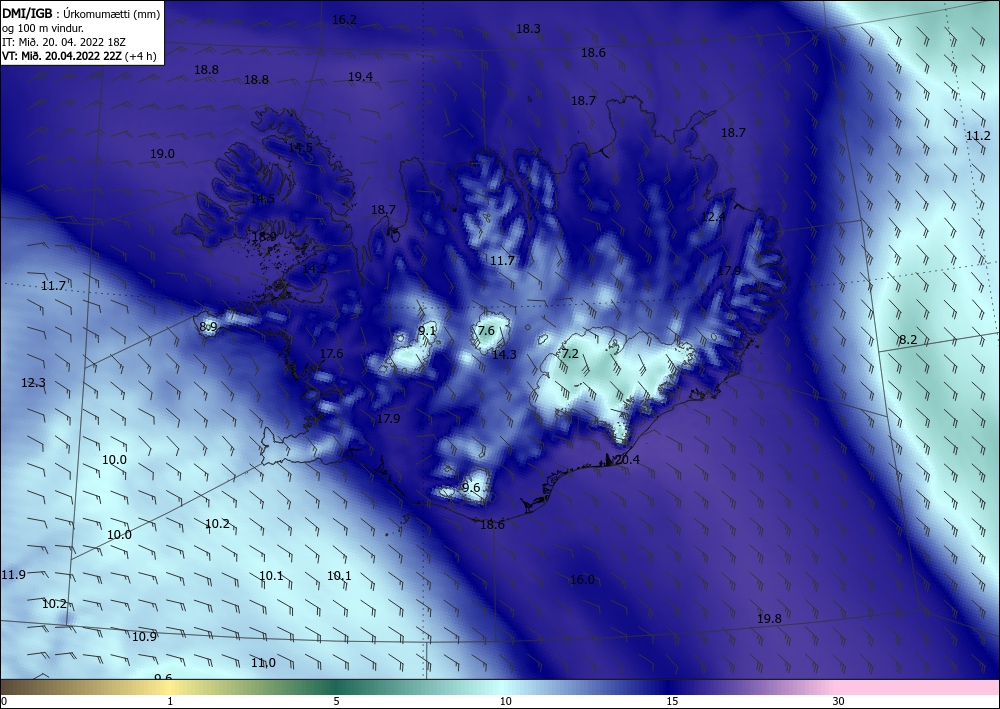Click the 7.6 value on Hofsjökull
Image resolution: width=1000 pixels, height=709 pixels.
[485, 330]
